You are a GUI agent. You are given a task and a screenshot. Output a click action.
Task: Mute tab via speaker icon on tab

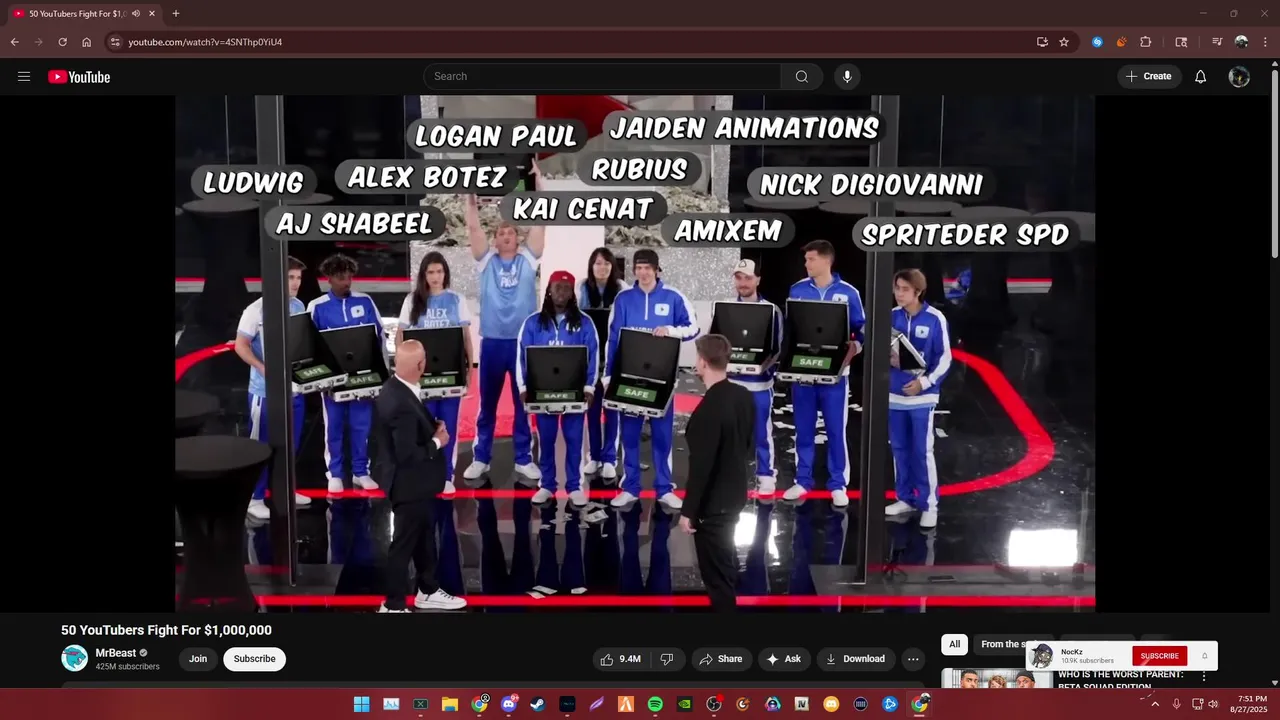tap(136, 14)
